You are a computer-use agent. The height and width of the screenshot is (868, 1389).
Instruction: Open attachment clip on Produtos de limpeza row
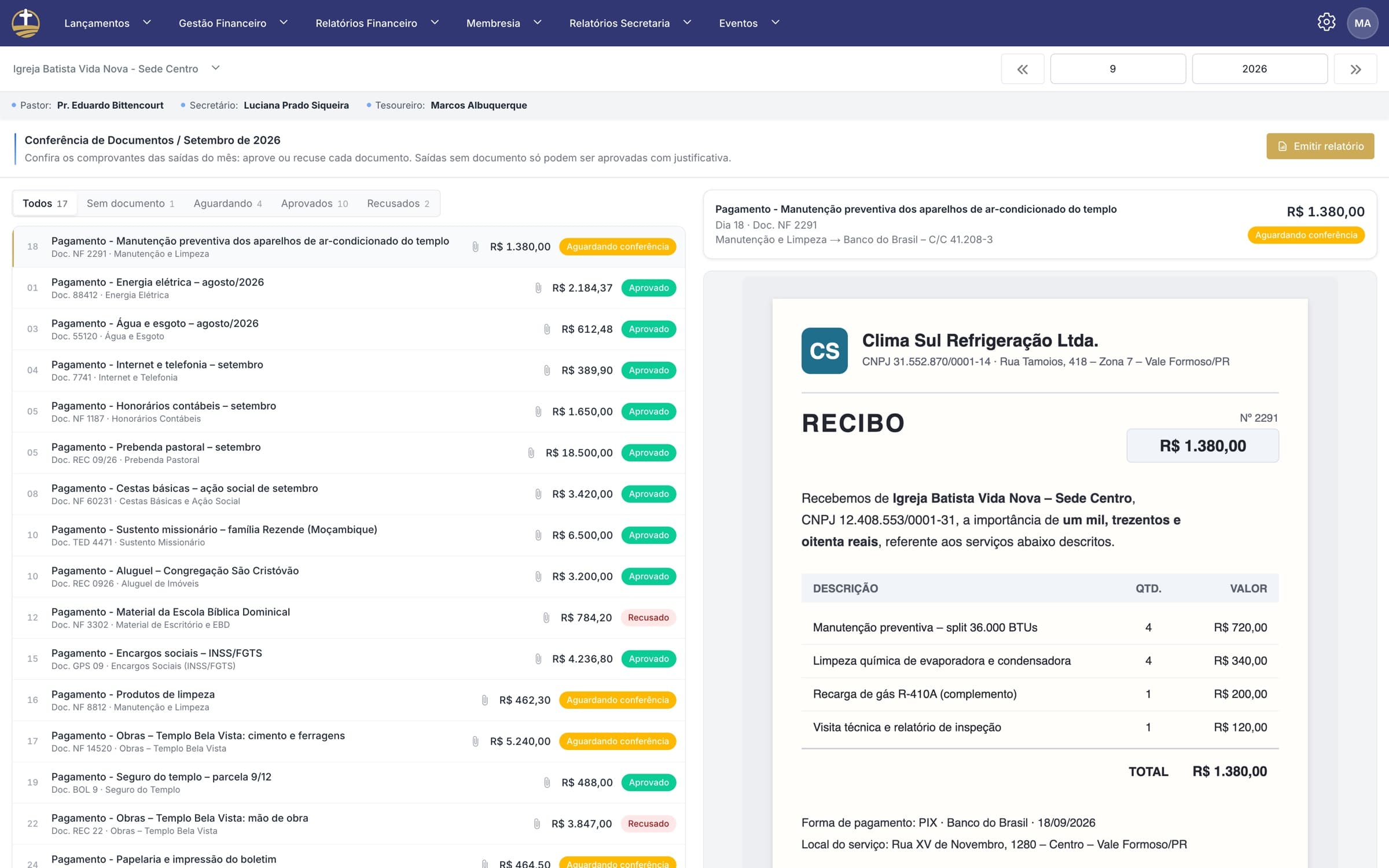pos(485,700)
